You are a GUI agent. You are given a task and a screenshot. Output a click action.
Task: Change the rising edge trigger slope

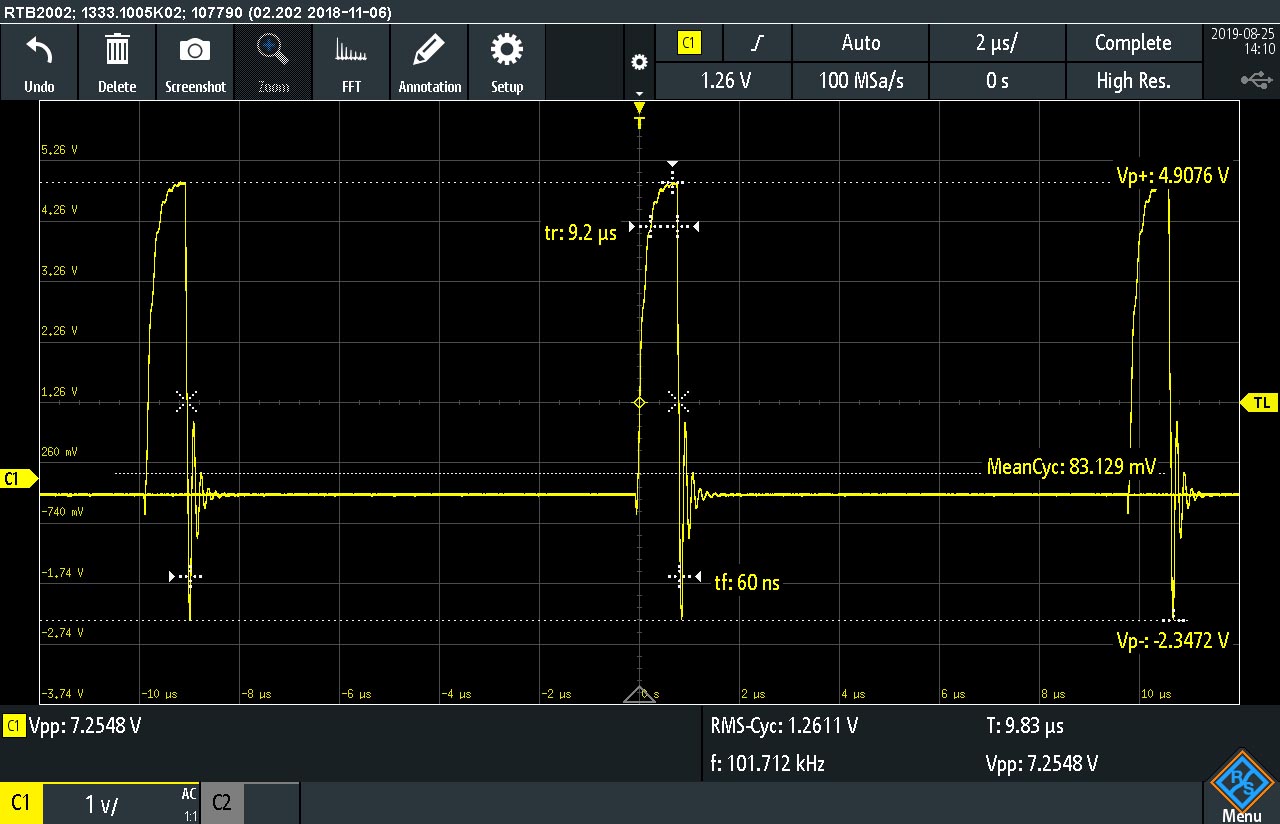(x=757, y=43)
